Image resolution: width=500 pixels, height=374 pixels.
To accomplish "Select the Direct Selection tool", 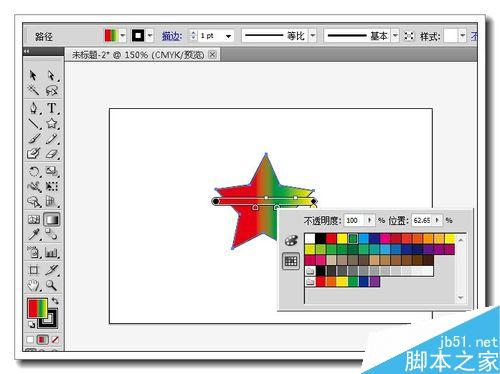I will pyautogui.click(x=51, y=75).
